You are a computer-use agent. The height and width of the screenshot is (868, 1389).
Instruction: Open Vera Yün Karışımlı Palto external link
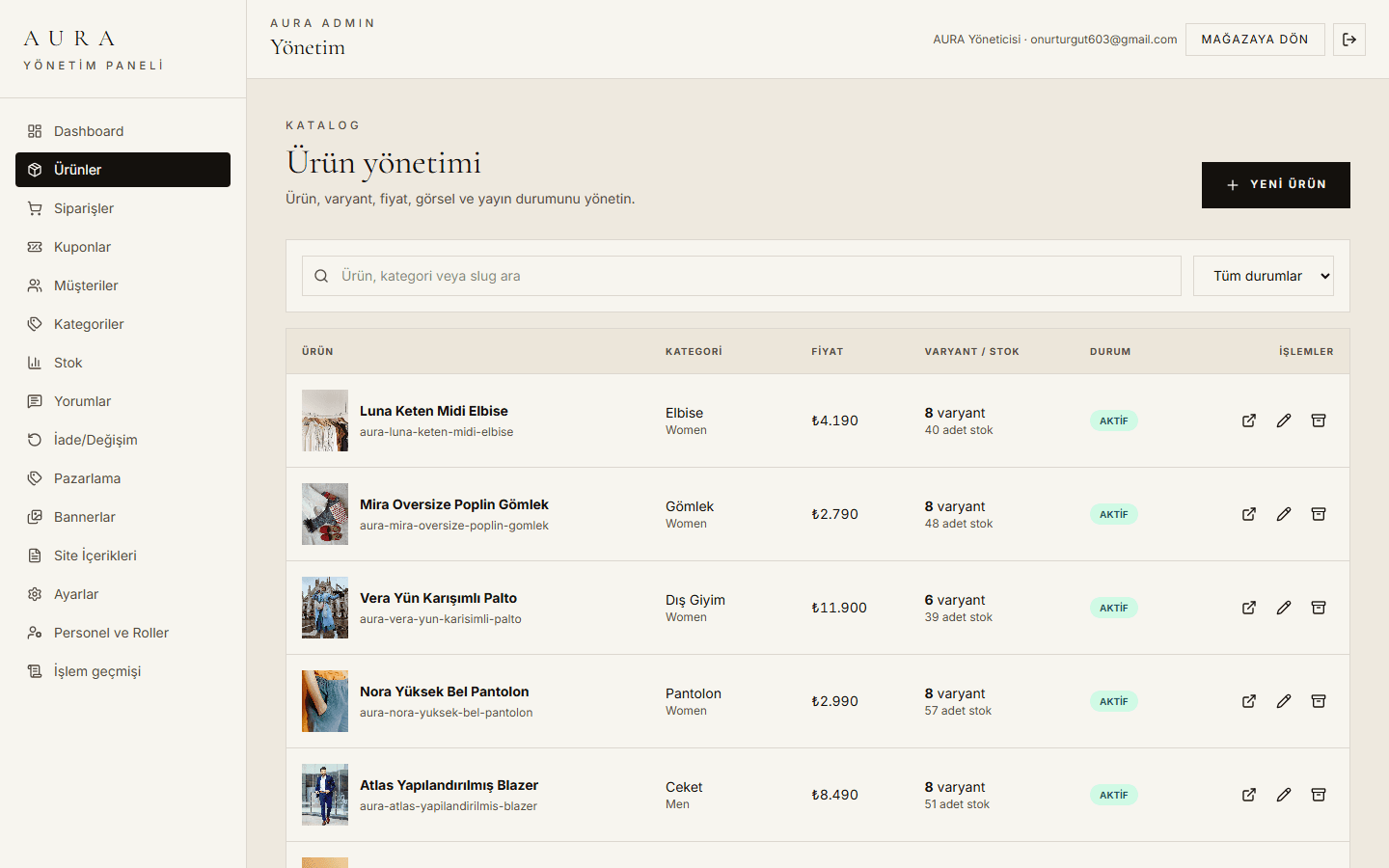pos(1249,608)
